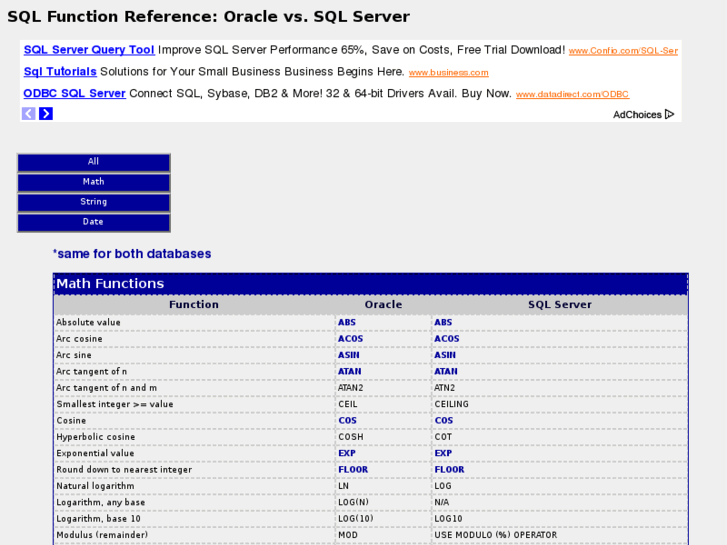Click the Exponential value row label
Screen dimensions: 727x545
[95, 453]
